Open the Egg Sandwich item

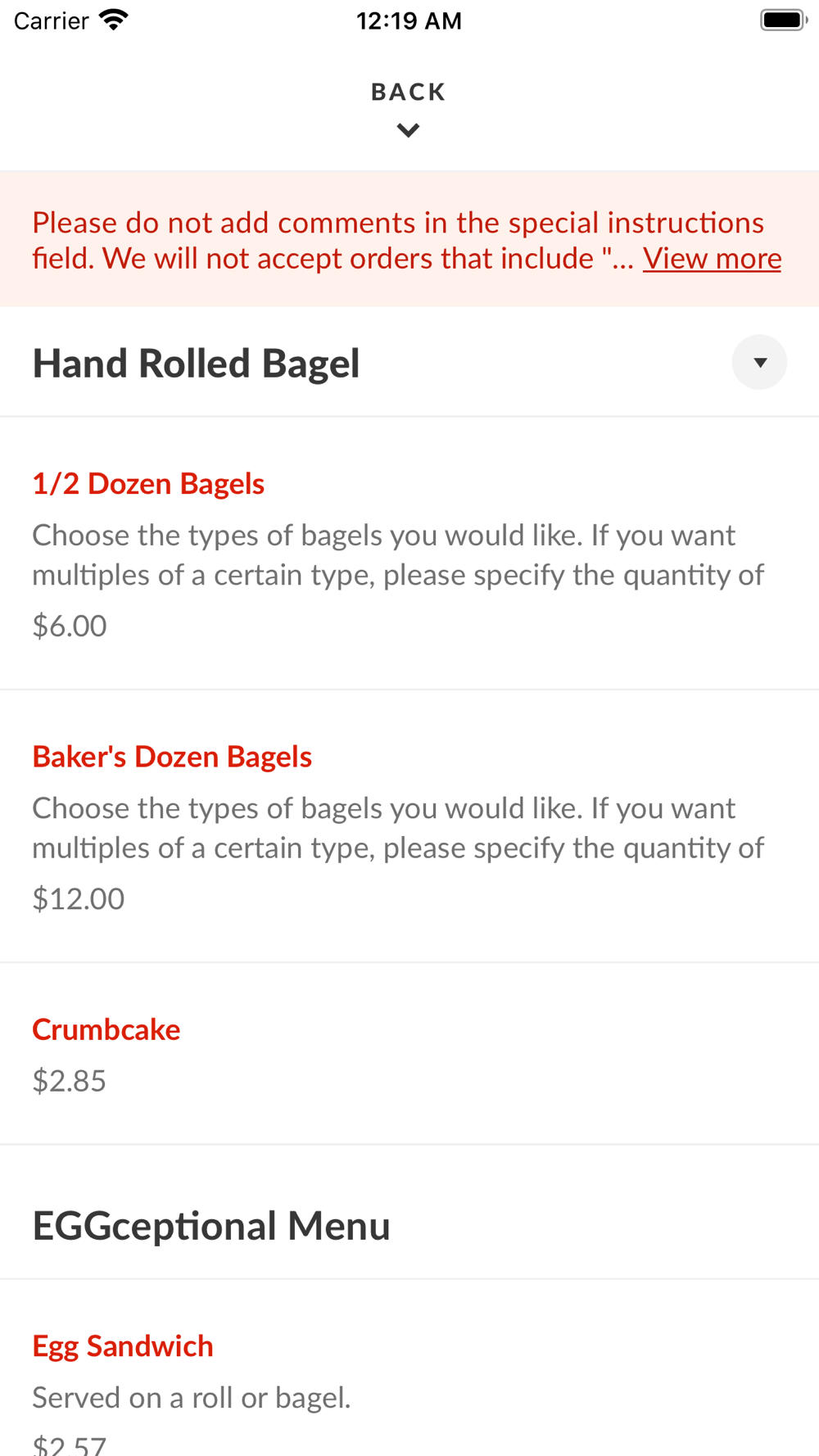pyautogui.click(x=123, y=1346)
